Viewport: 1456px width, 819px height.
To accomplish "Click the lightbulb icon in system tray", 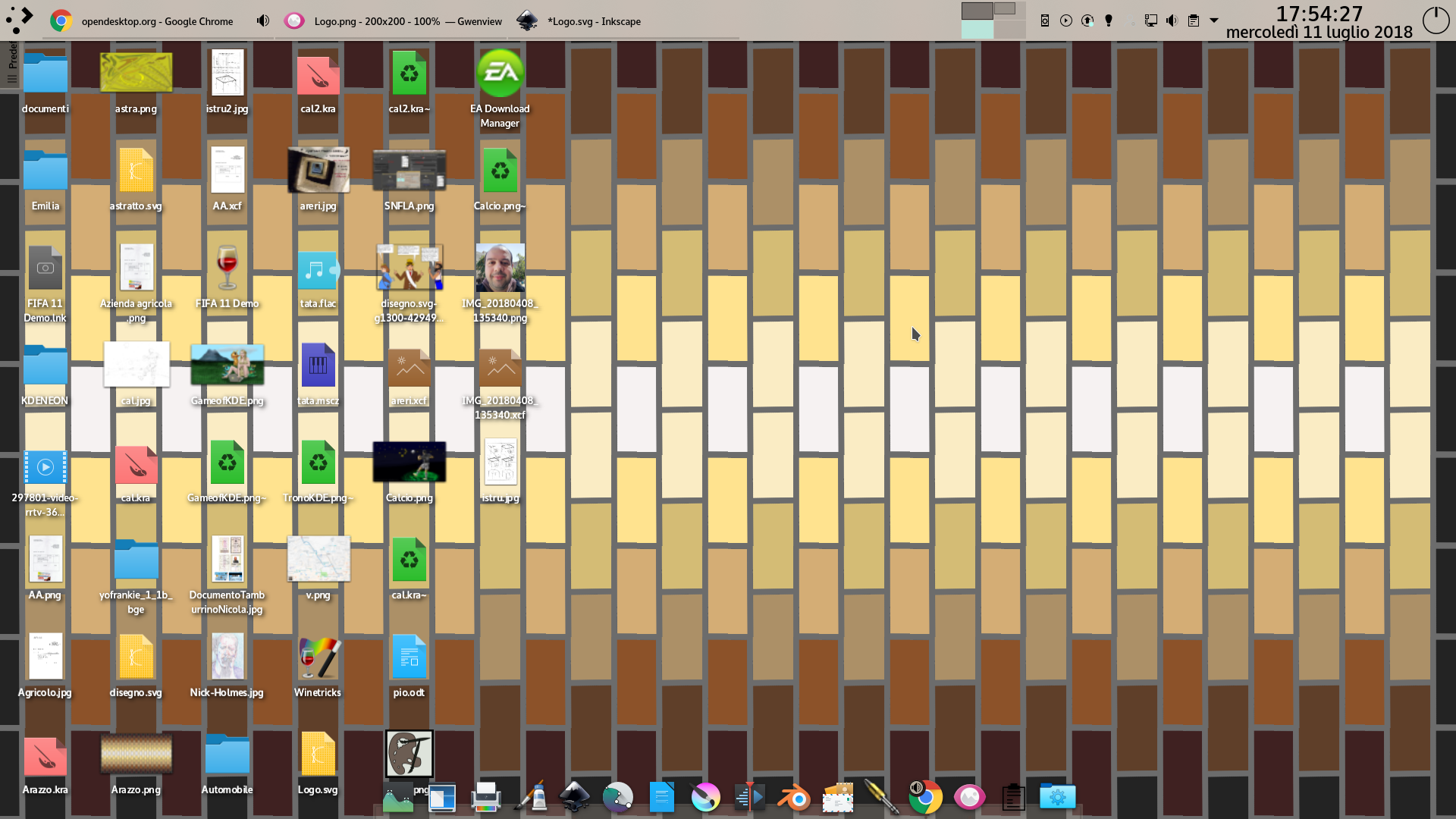I will pyautogui.click(x=1109, y=20).
